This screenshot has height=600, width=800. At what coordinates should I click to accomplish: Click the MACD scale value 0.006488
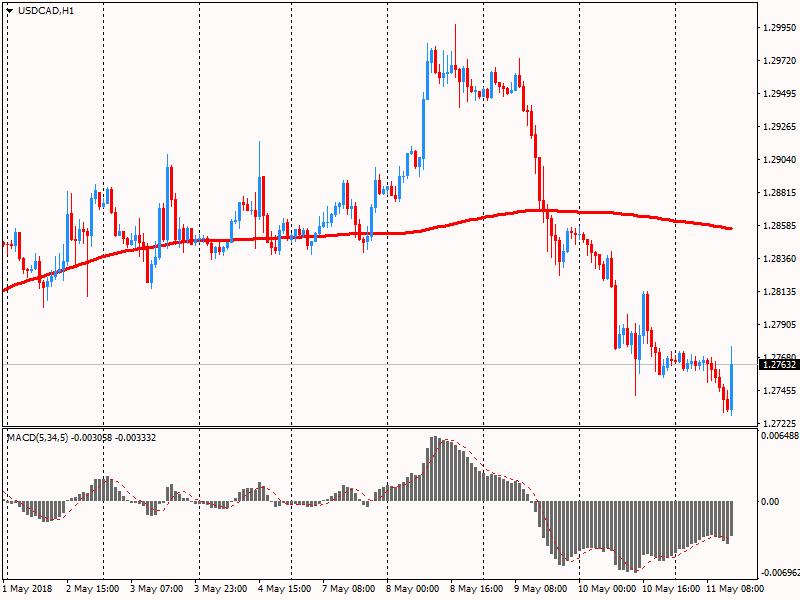tap(780, 436)
